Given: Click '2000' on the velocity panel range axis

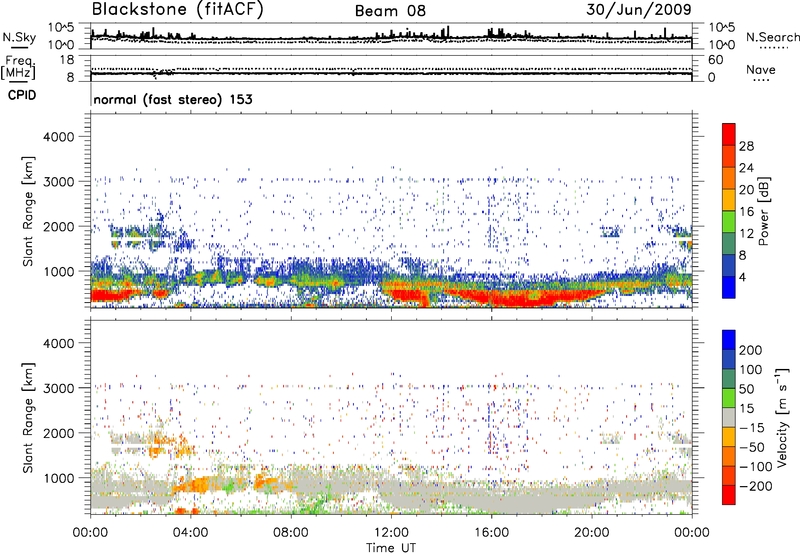Looking at the screenshot, I should 58,433.
